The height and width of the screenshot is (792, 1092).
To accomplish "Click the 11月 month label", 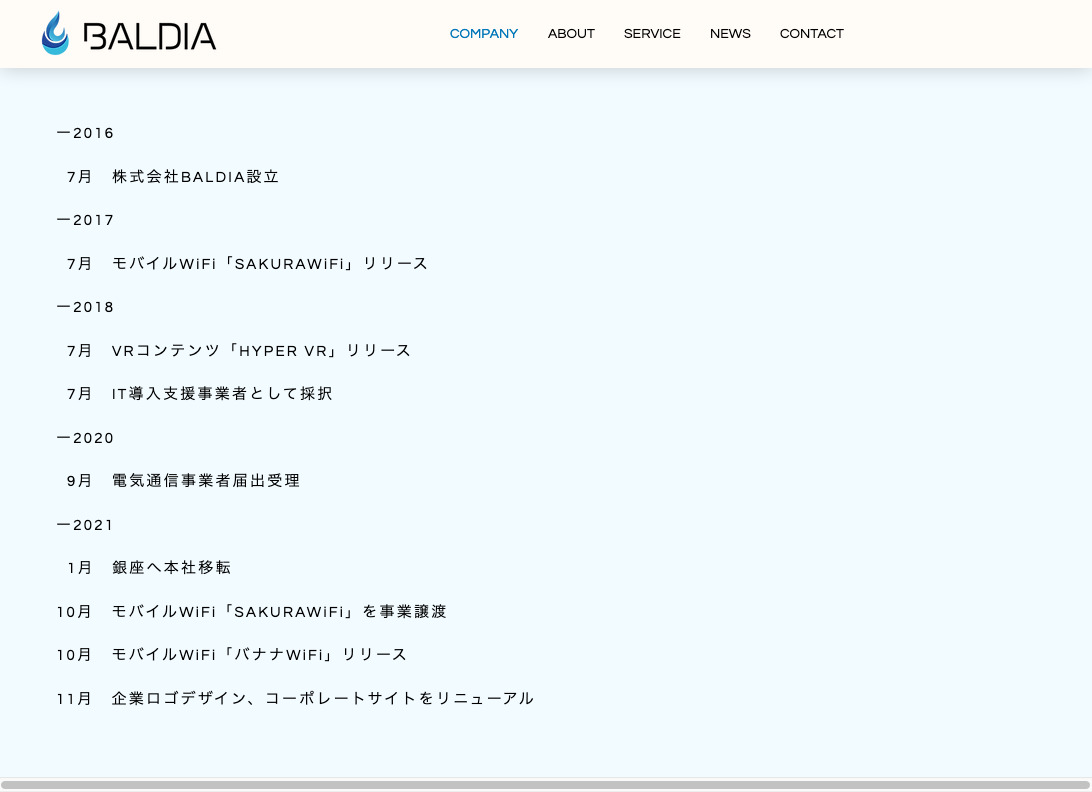I will [x=74, y=699].
